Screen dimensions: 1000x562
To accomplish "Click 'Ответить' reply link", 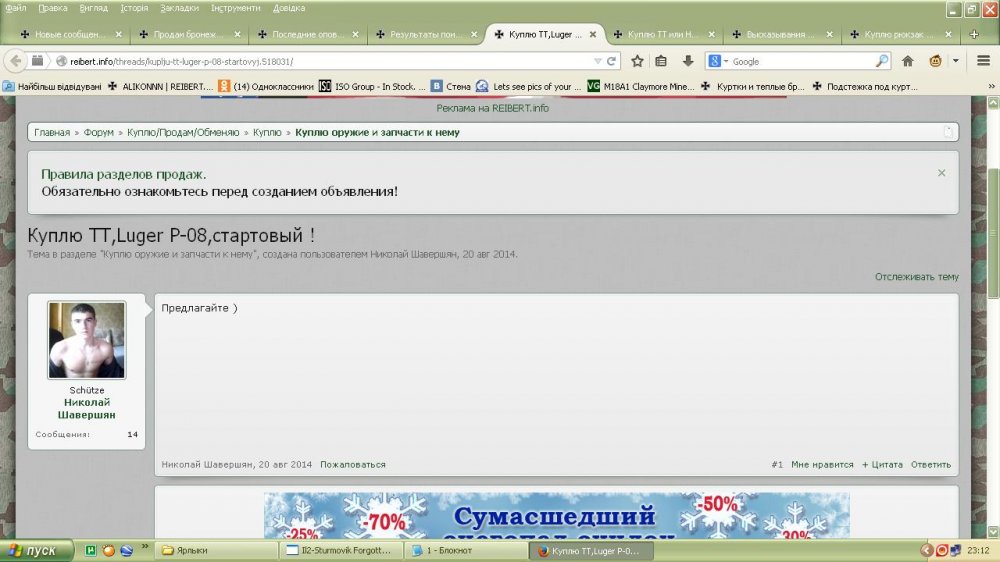I will click(x=930, y=464).
